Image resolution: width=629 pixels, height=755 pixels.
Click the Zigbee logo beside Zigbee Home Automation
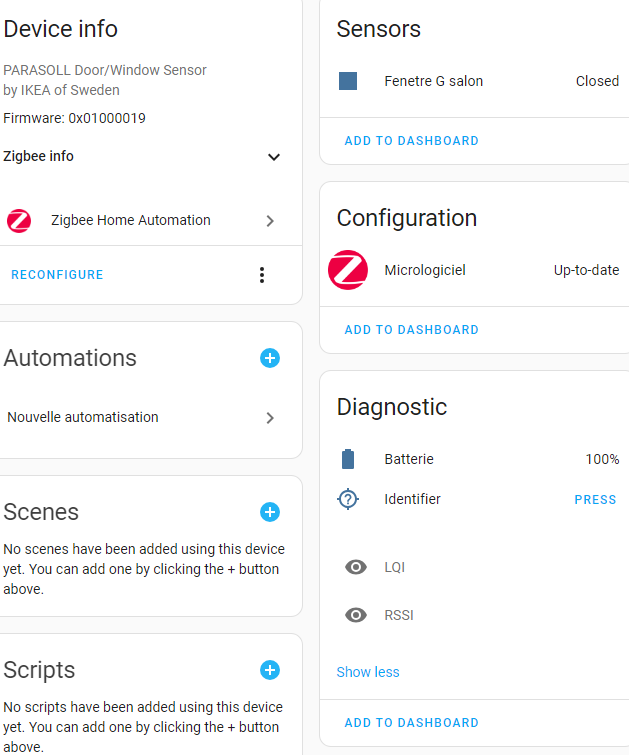[19, 221]
